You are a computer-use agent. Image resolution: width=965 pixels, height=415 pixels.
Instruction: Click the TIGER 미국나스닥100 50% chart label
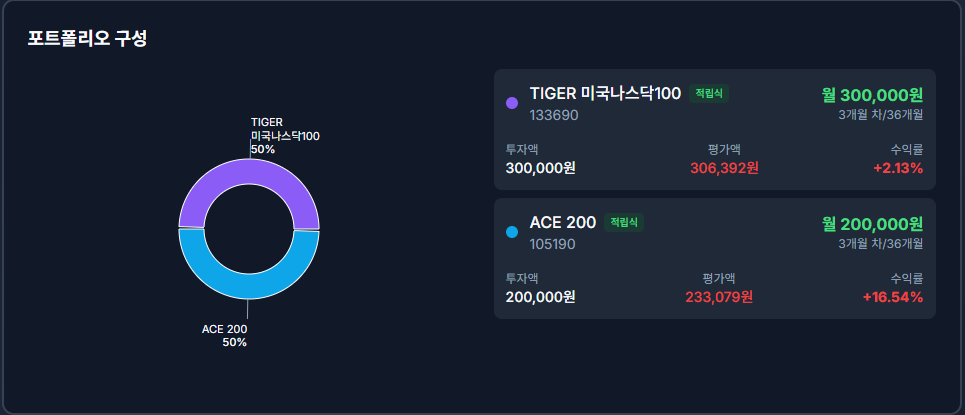point(284,135)
